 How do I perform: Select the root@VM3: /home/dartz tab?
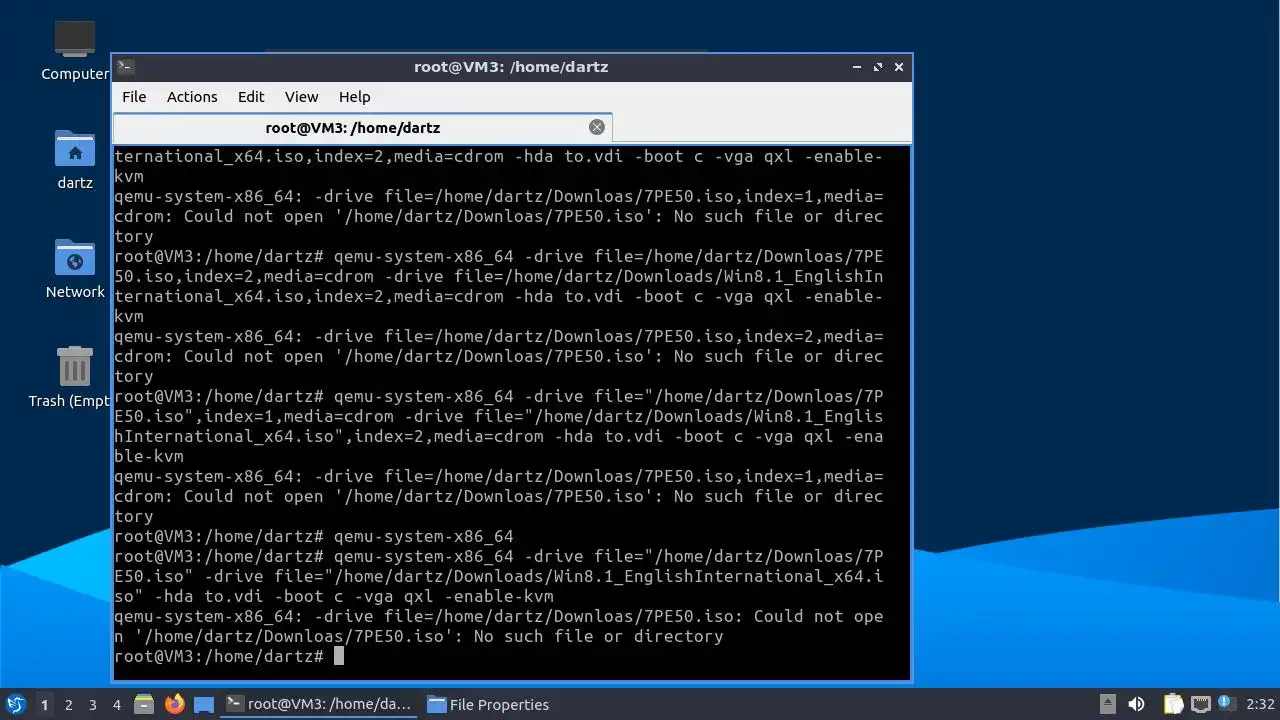[362, 127]
